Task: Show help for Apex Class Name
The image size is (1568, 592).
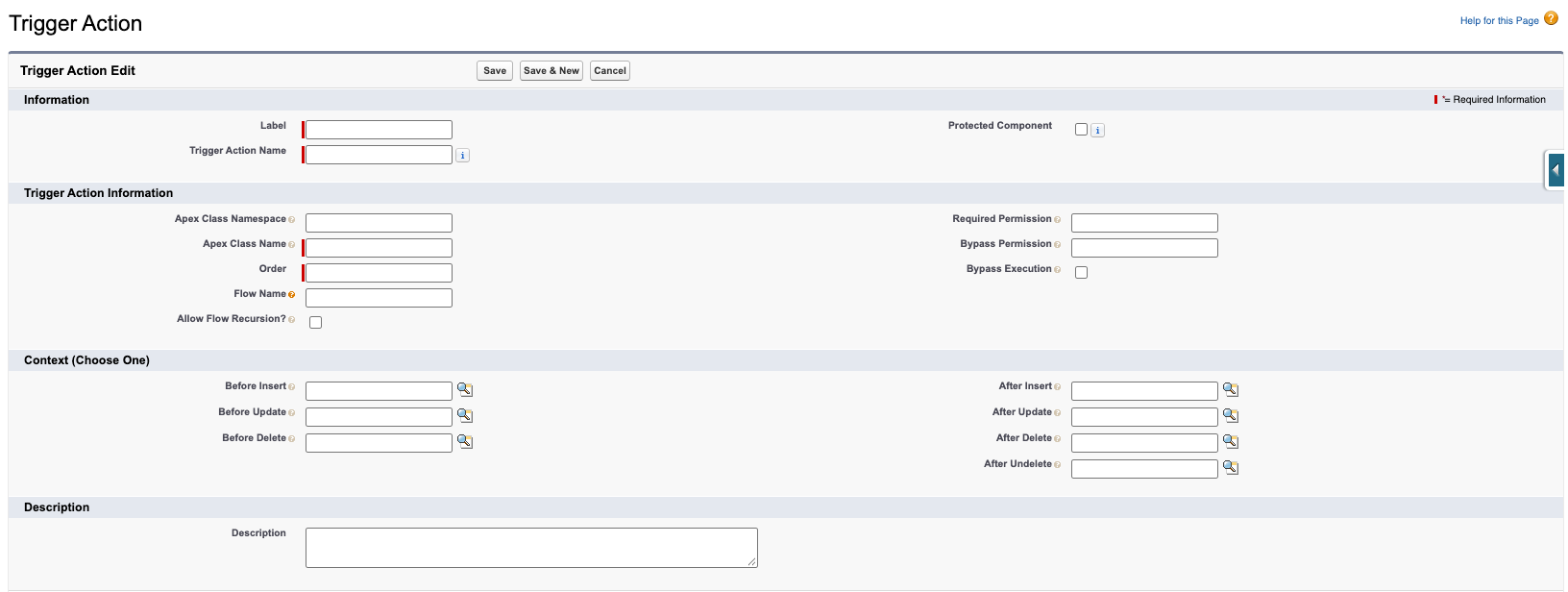Action: 292,245
